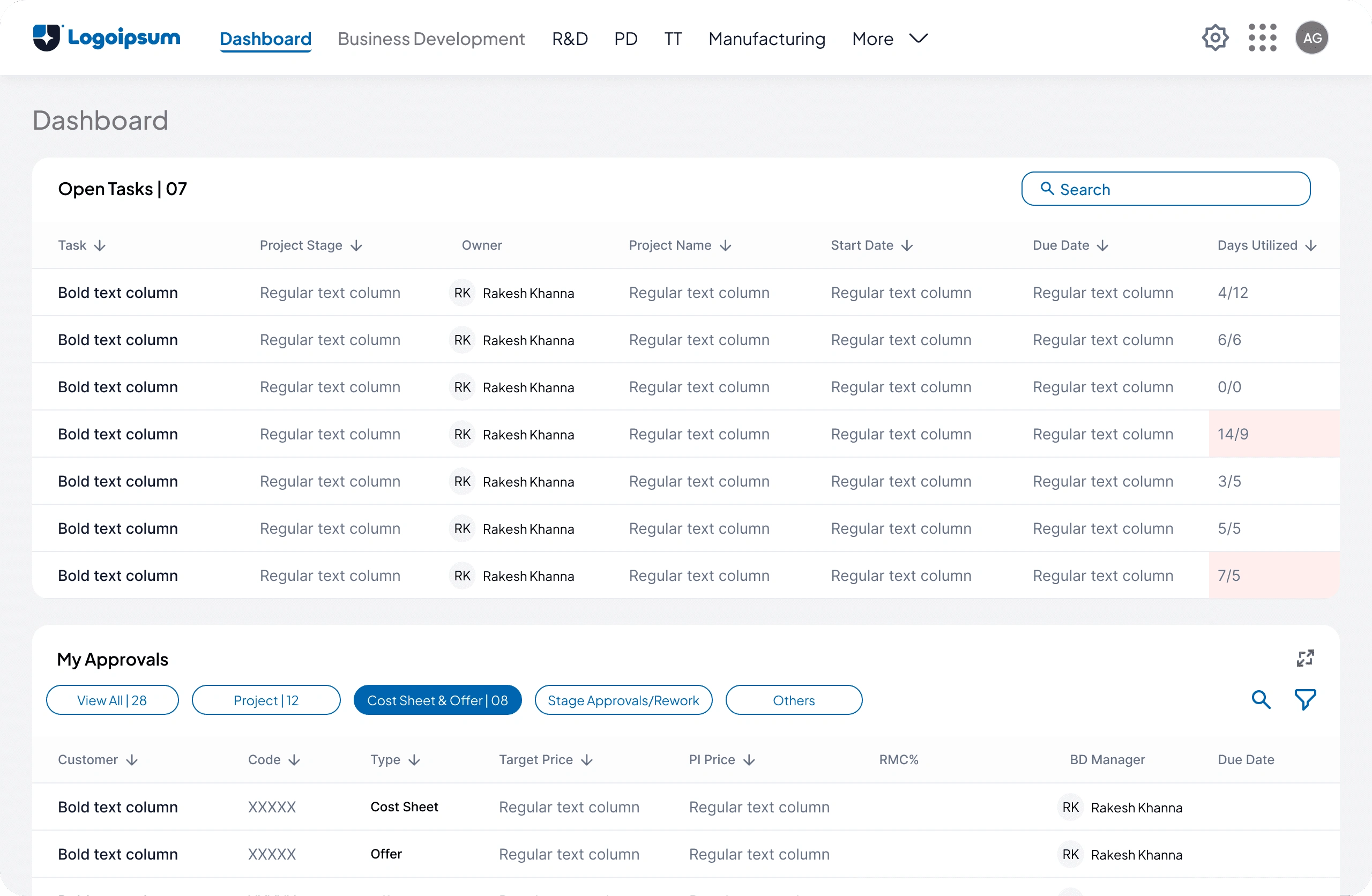Sort approvals by Target Price
Viewport: 1372px width, 896px height.
[x=587, y=760]
